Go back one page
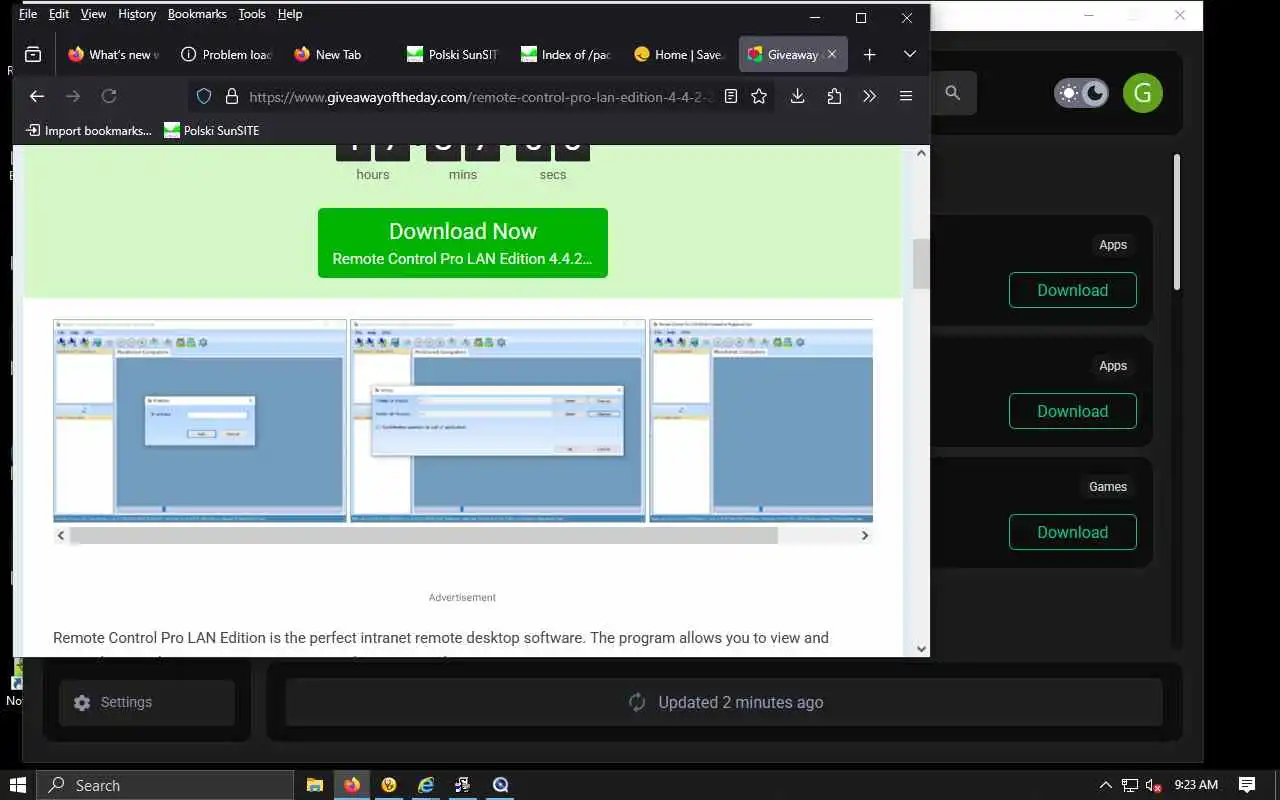This screenshot has height=800, width=1280. coord(37,96)
